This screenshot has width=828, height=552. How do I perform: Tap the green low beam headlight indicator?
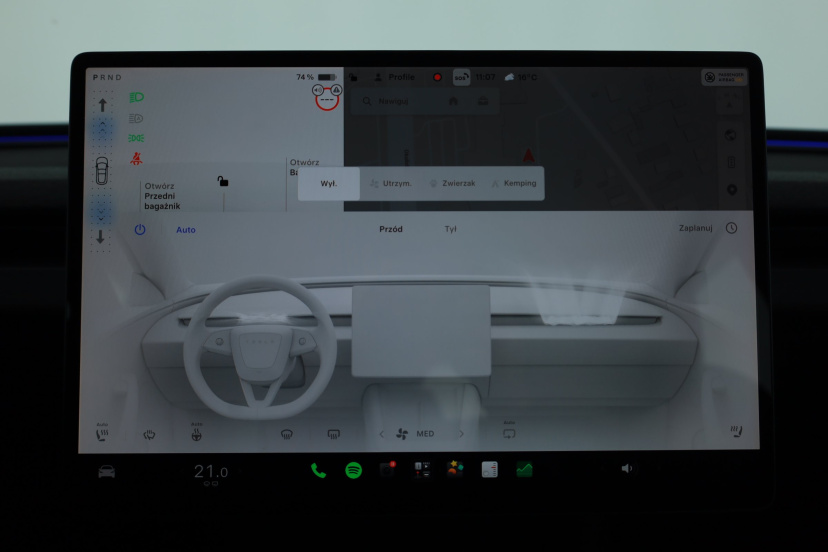click(136, 97)
